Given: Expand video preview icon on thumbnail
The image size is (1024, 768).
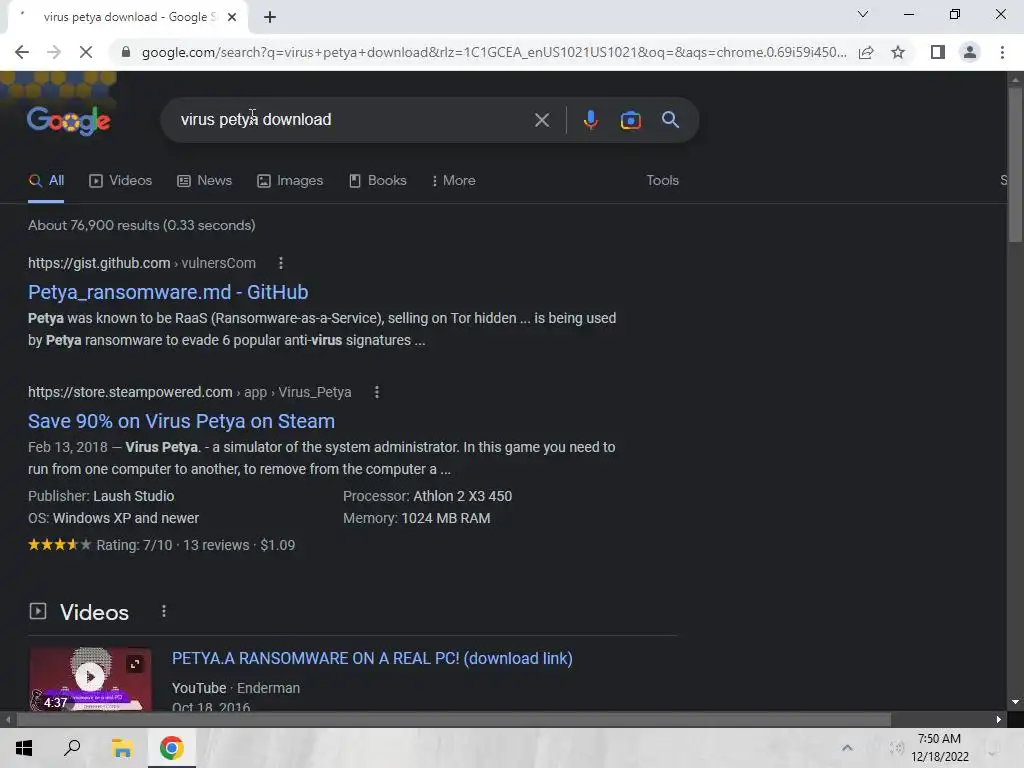Looking at the screenshot, I should click(x=135, y=664).
